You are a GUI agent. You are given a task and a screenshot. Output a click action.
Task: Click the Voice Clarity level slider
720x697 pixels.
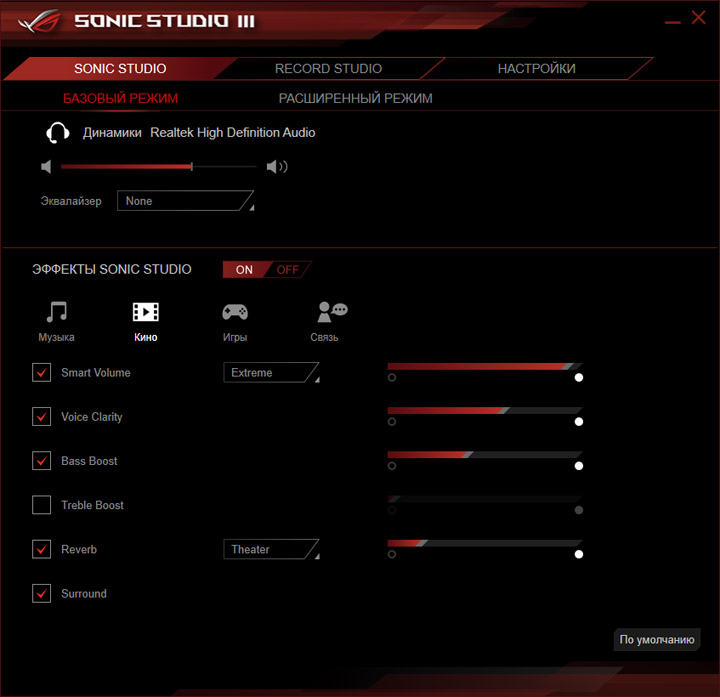pyautogui.click(x=485, y=410)
